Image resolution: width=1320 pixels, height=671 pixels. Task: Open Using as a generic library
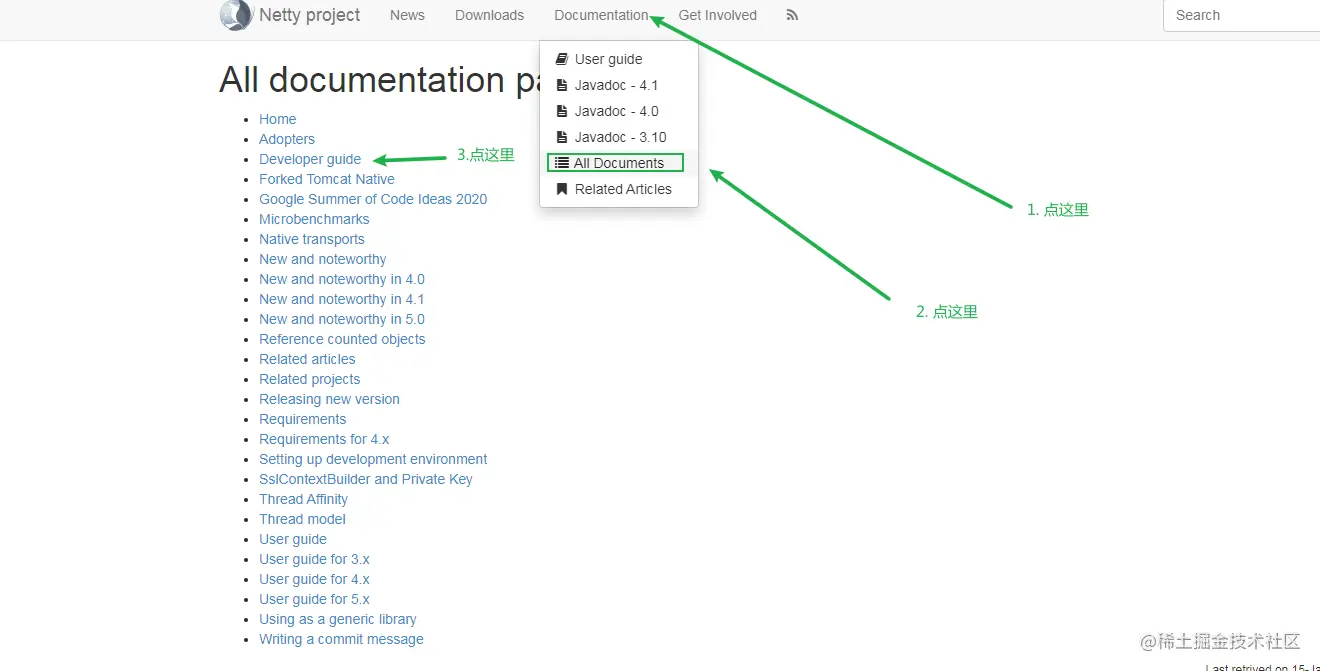(x=338, y=619)
